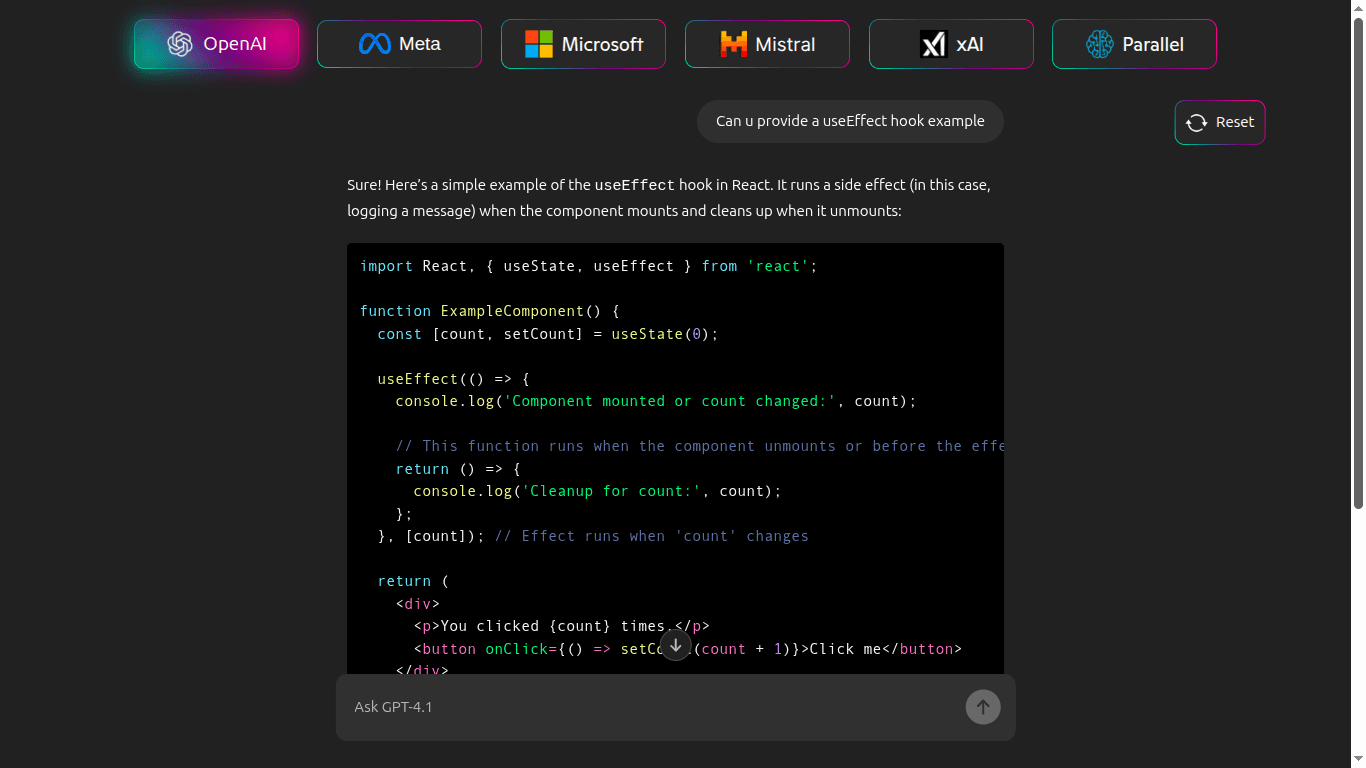Select the orange Mistral logo

pos(733,43)
